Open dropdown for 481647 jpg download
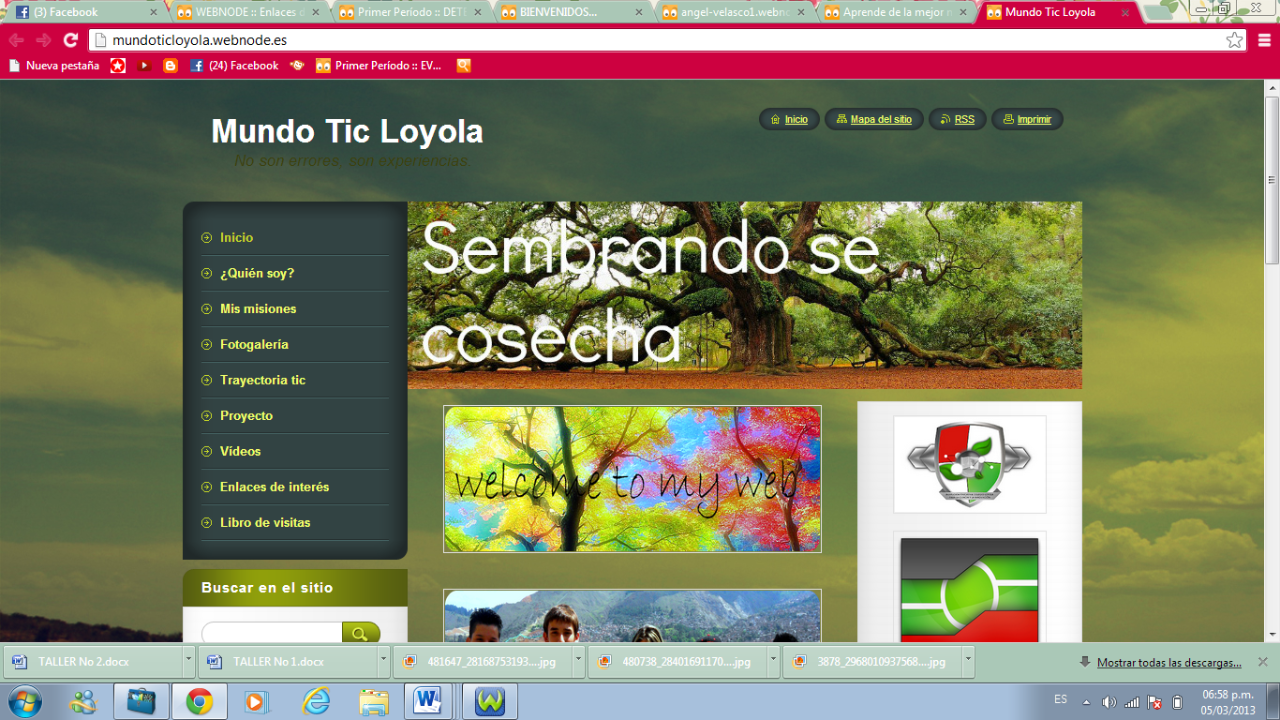This screenshot has width=1280, height=720. coord(577,661)
